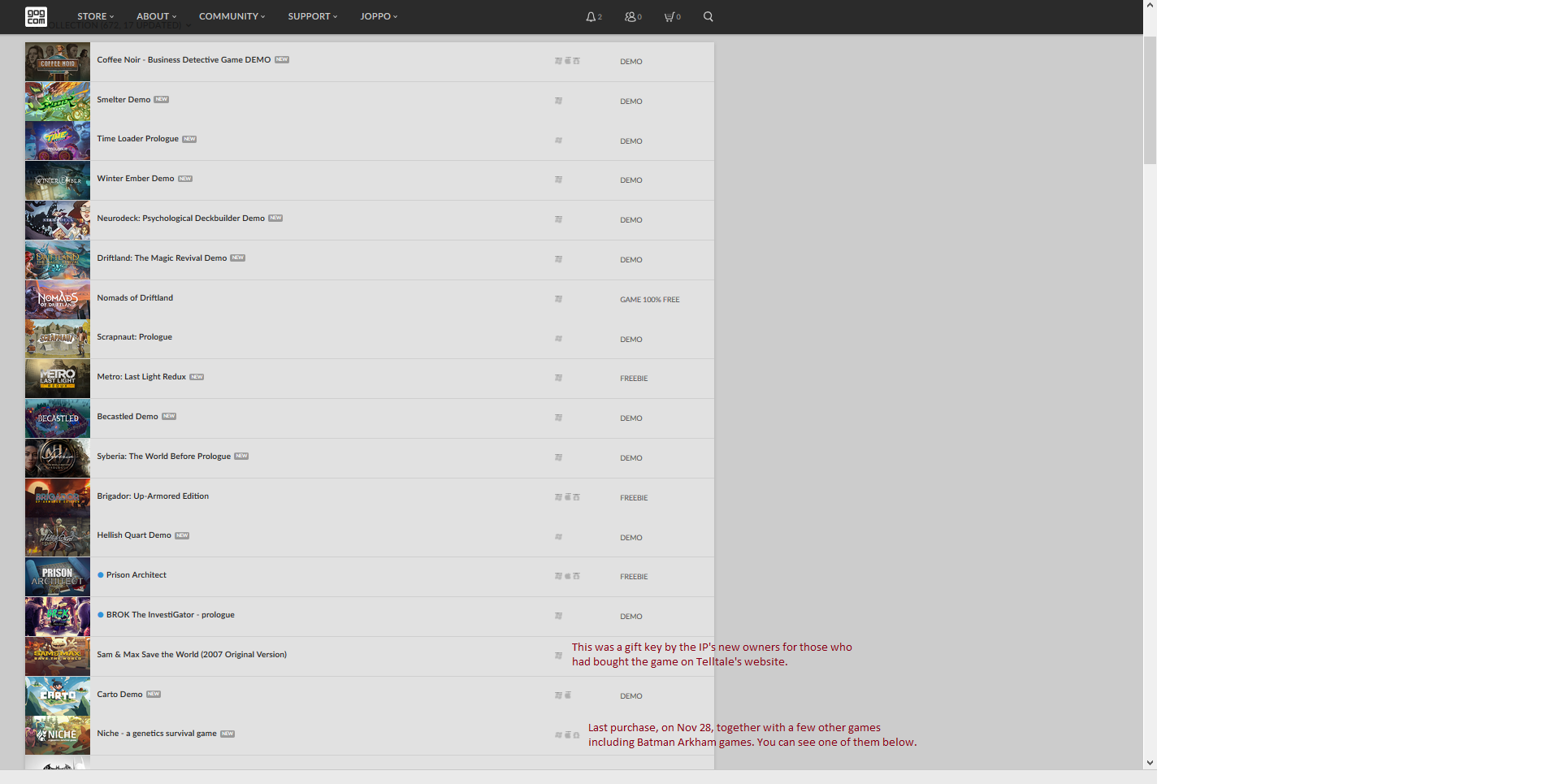The width and height of the screenshot is (1560, 784).
Task: Click the Driftland Magic Revival thumbnail
Action: click(x=58, y=260)
